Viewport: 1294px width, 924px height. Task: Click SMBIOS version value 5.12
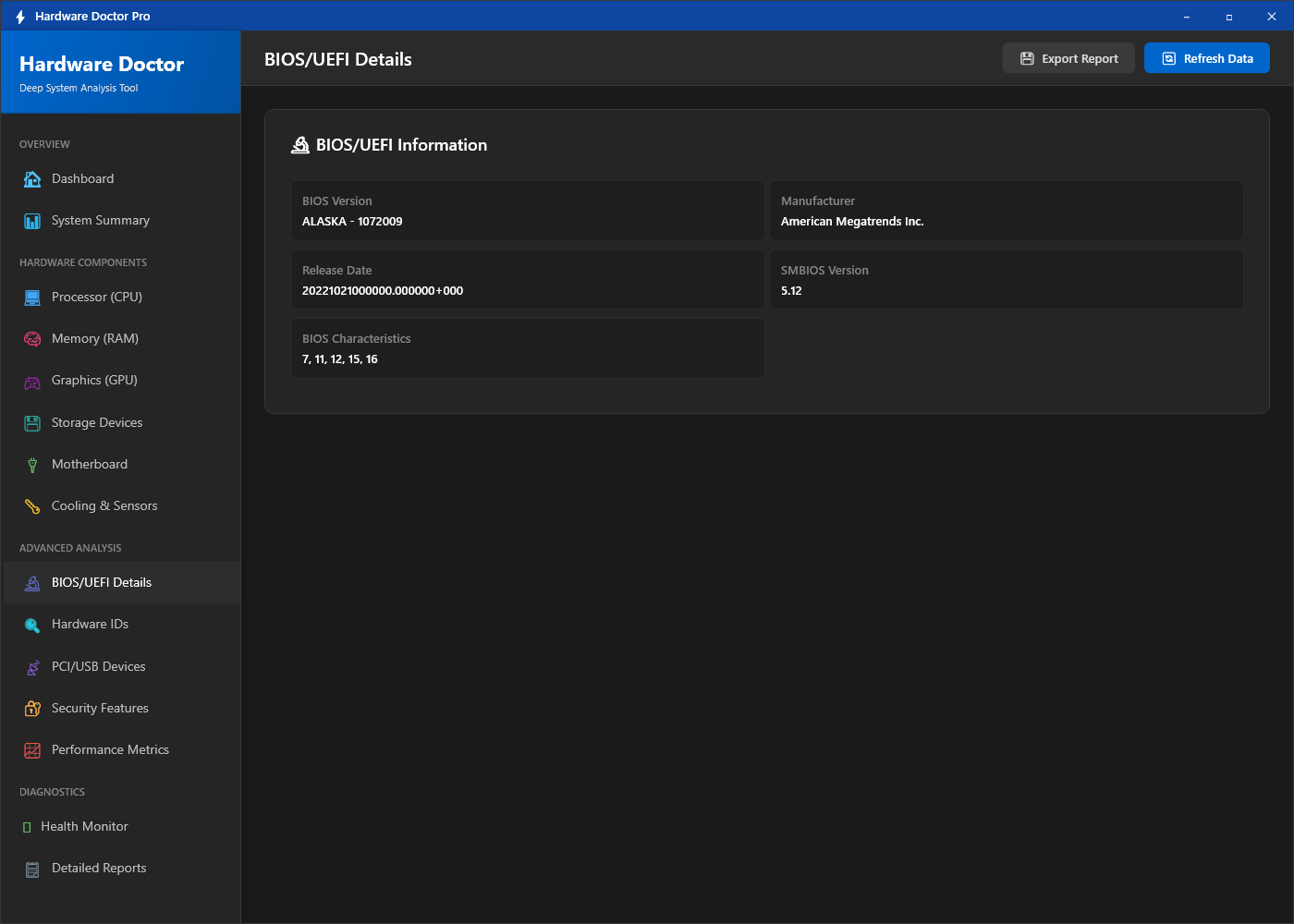click(x=791, y=291)
